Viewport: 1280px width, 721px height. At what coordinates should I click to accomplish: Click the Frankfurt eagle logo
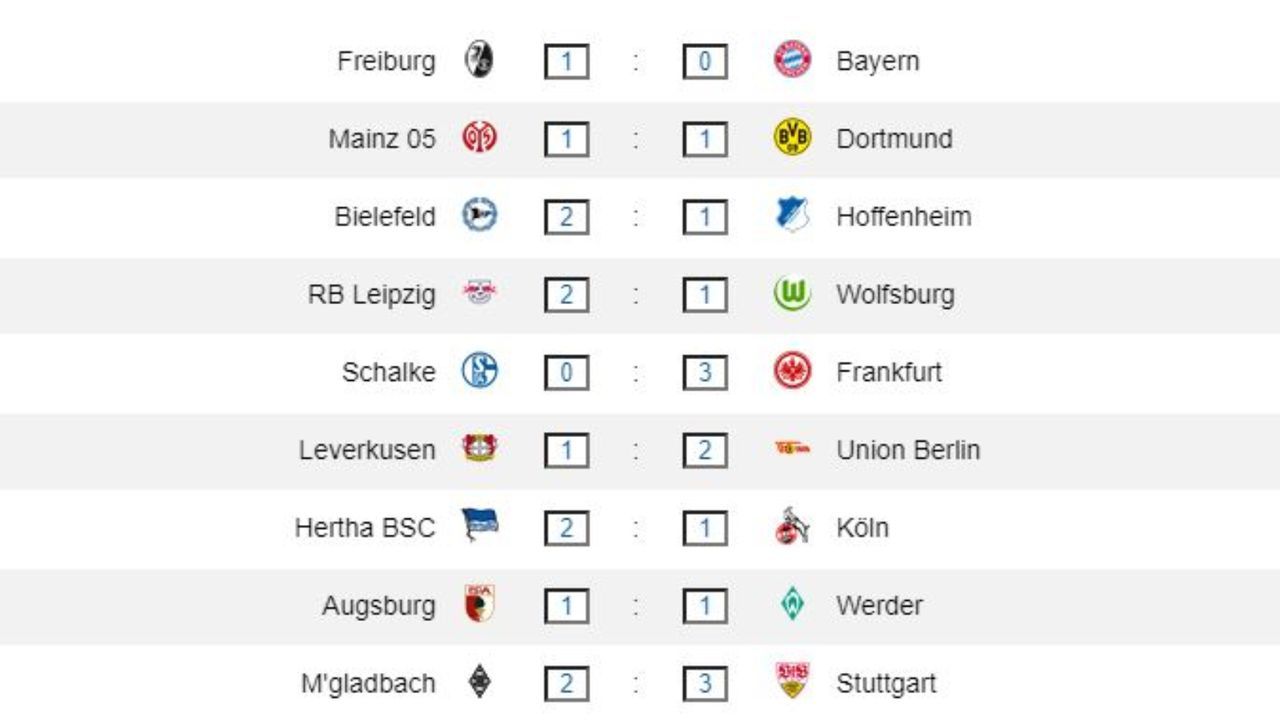tap(792, 372)
